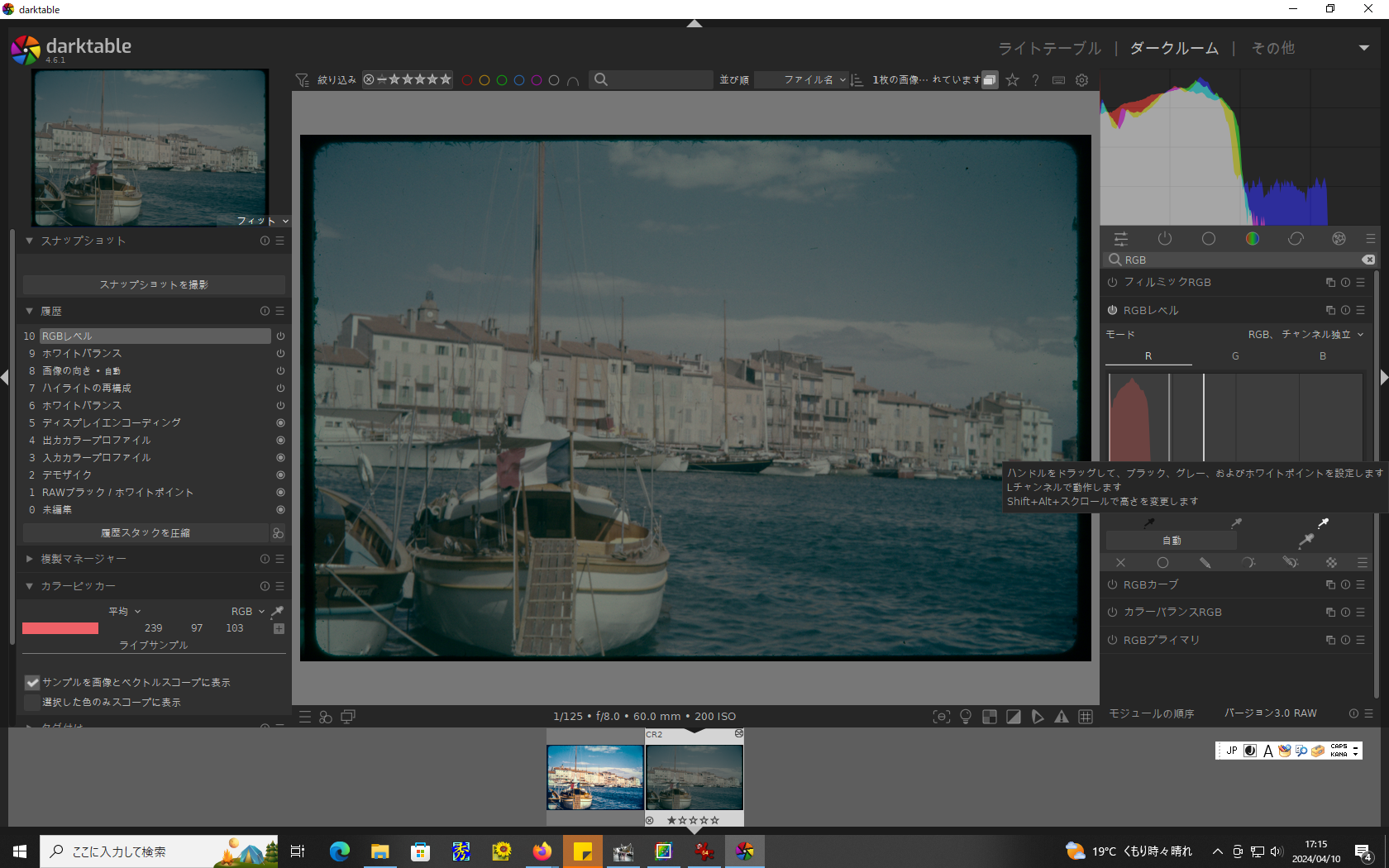Select parametric mask blending mode
The width and height of the screenshot is (1389, 868).
pyautogui.click(x=1248, y=563)
